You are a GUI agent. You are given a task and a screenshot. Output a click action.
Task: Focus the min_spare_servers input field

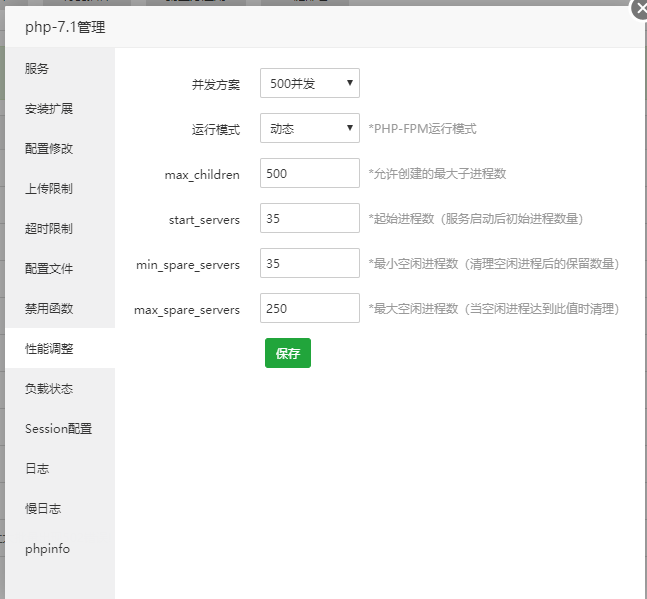pos(309,263)
